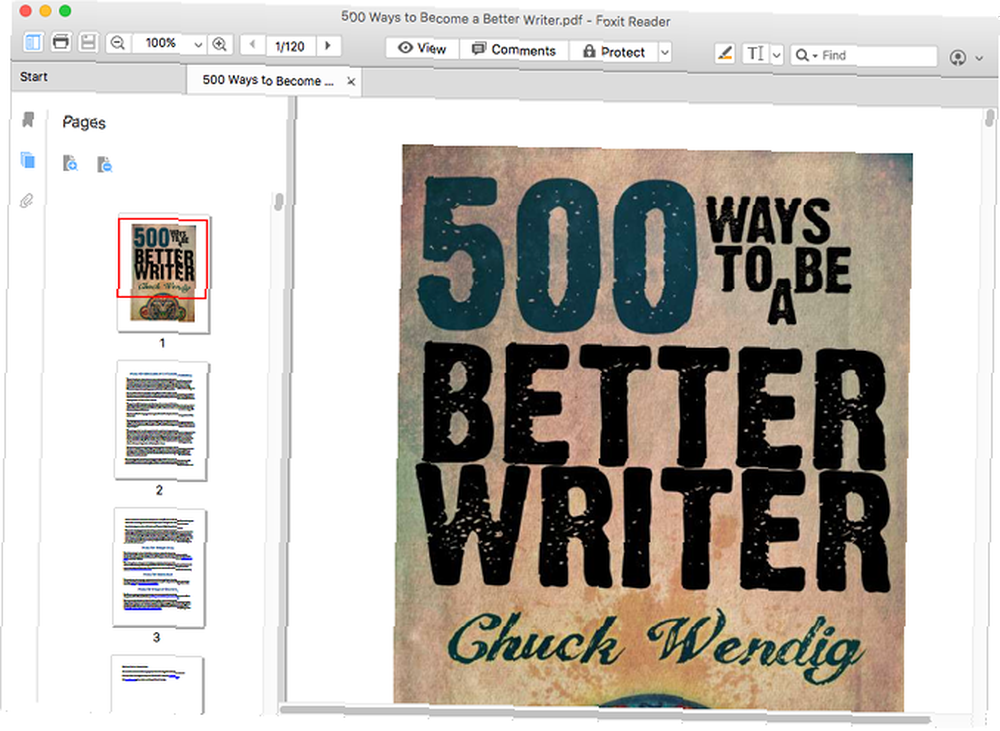Click the Print icon in toolbar
The image size is (1000, 731).
[61, 42]
